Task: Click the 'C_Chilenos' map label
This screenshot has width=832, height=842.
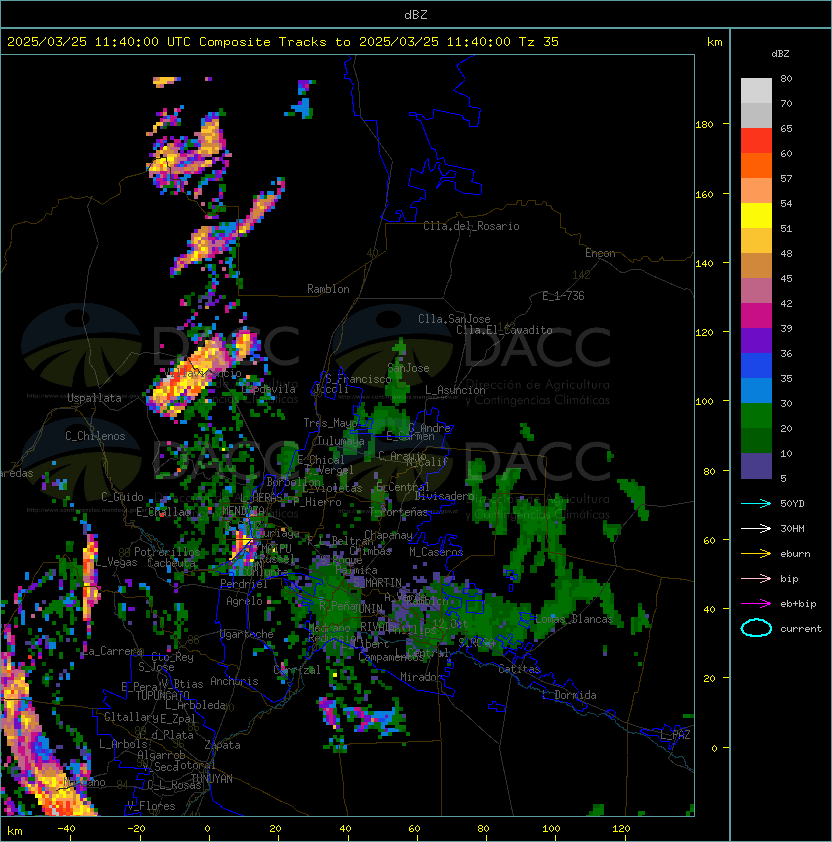Action: click(95, 436)
